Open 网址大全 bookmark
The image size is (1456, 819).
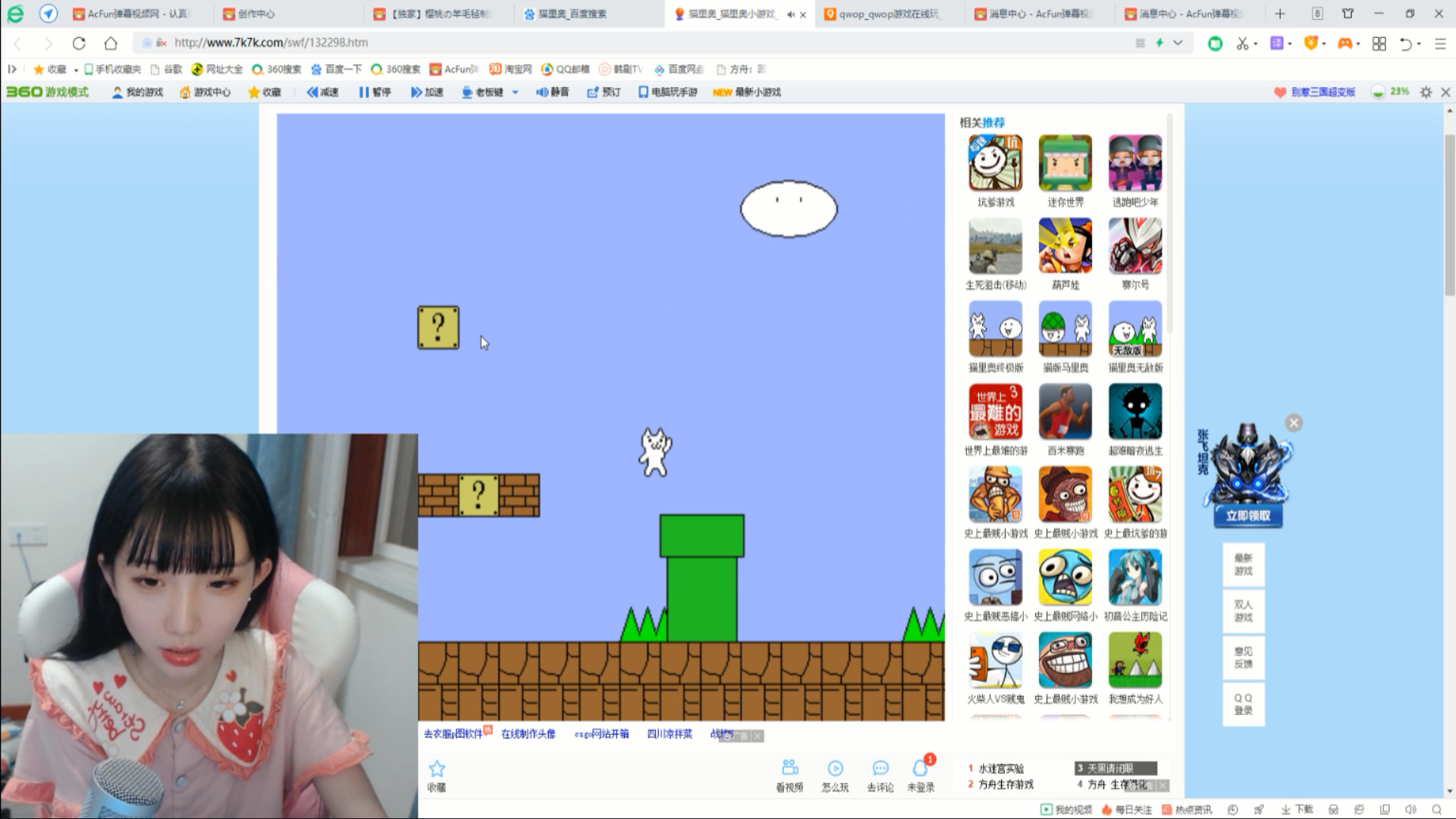point(217,69)
